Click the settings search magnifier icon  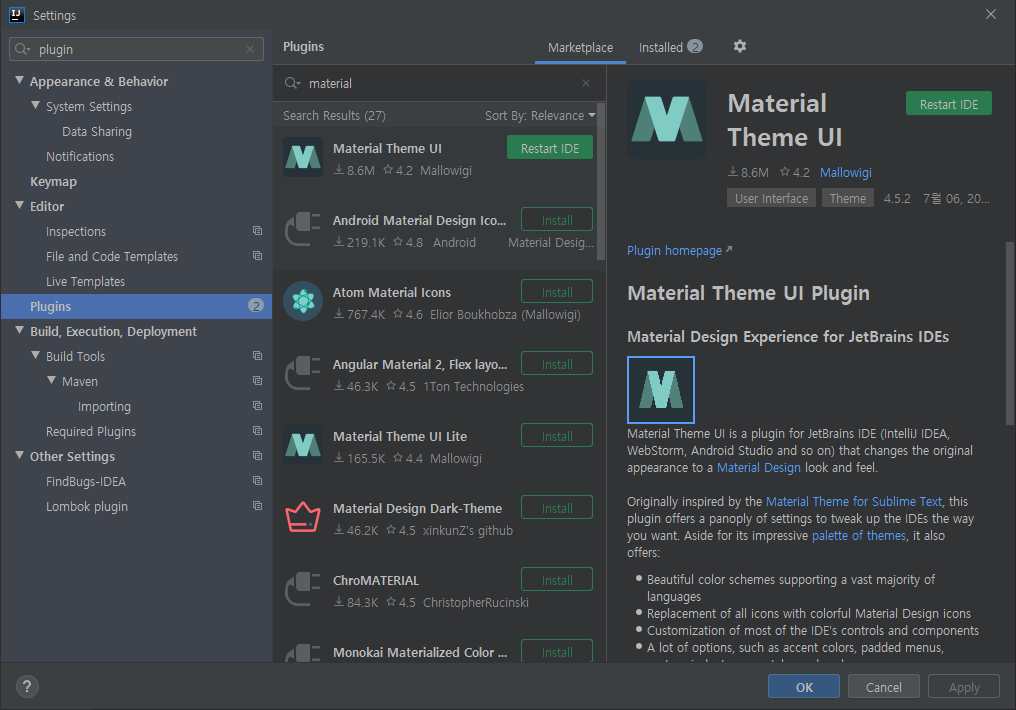click(x=23, y=49)
